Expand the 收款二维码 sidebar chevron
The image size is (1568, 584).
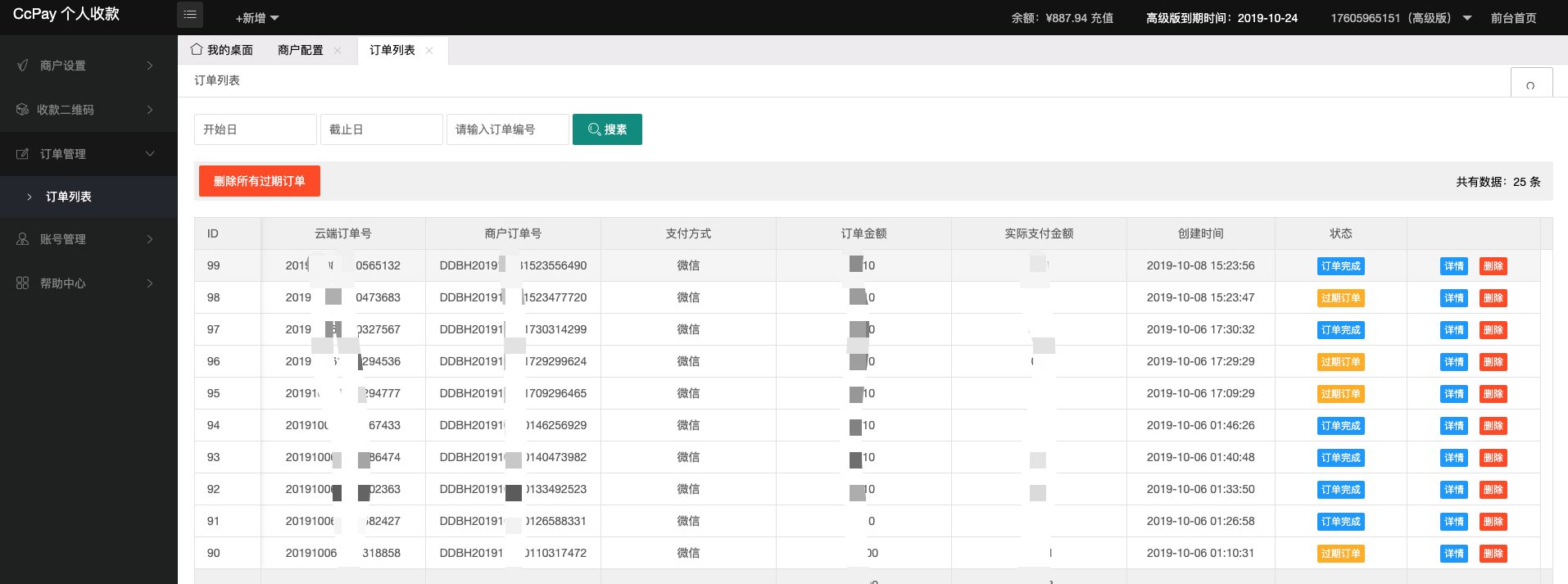coord(150,110)
